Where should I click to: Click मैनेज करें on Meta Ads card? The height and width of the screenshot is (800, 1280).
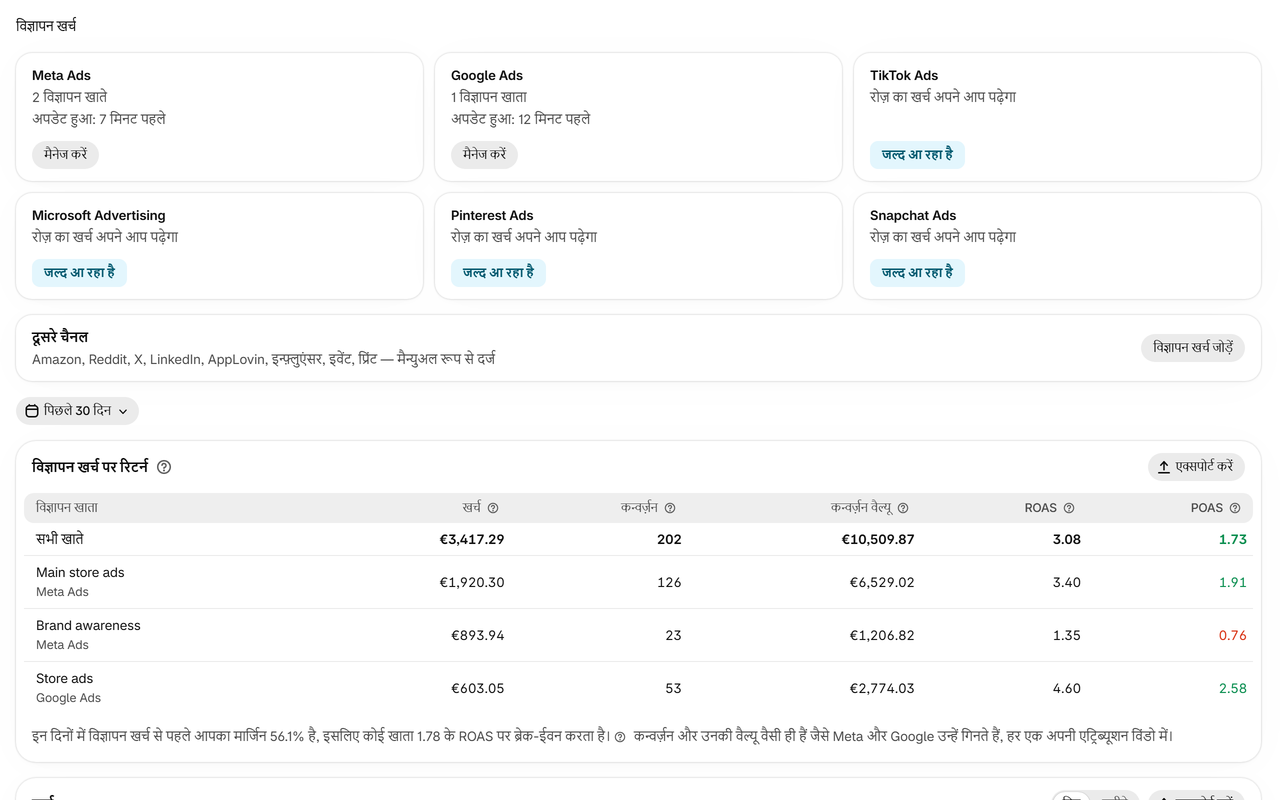[x=66, y=155]
